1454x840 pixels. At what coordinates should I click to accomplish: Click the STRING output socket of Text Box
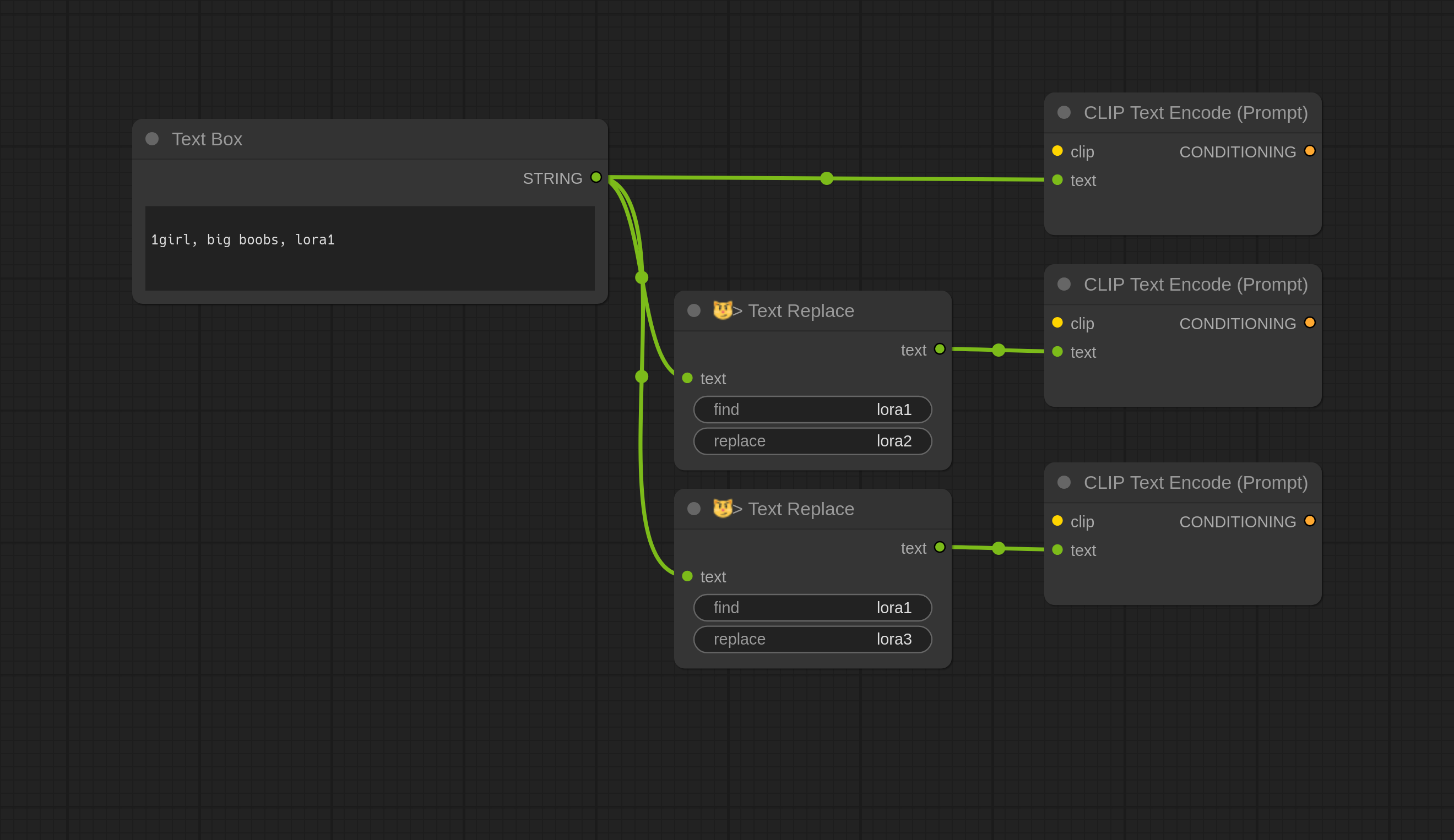point(596,177)
